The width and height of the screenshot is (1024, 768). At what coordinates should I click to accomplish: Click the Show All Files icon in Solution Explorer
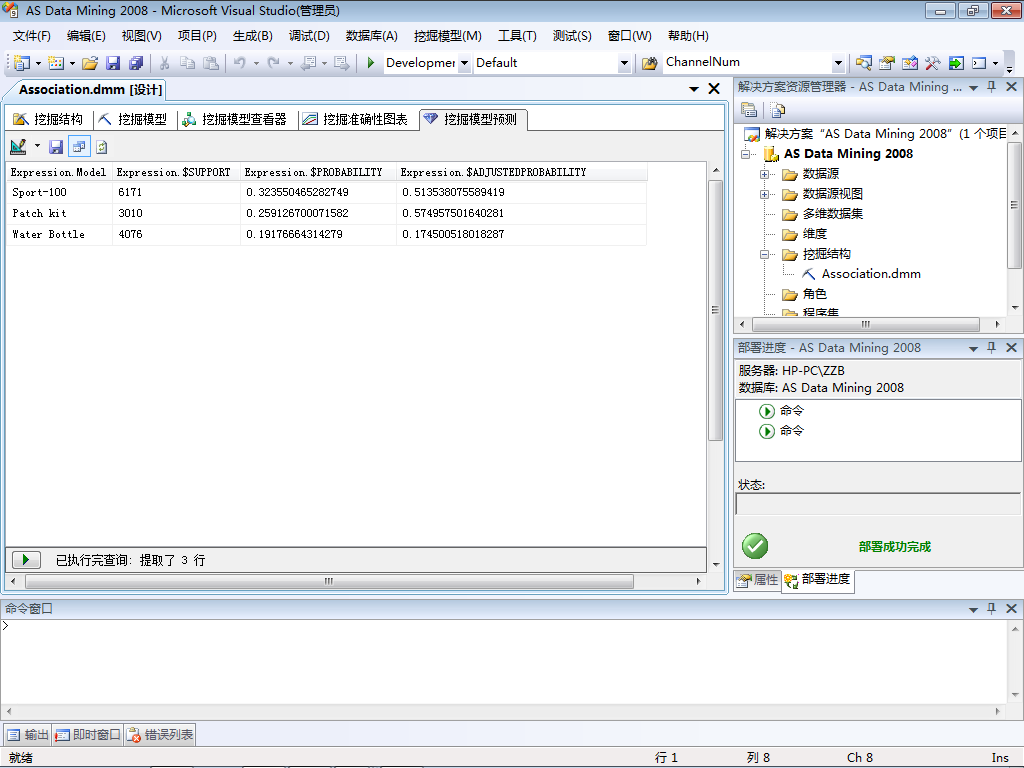coord(777,110)
